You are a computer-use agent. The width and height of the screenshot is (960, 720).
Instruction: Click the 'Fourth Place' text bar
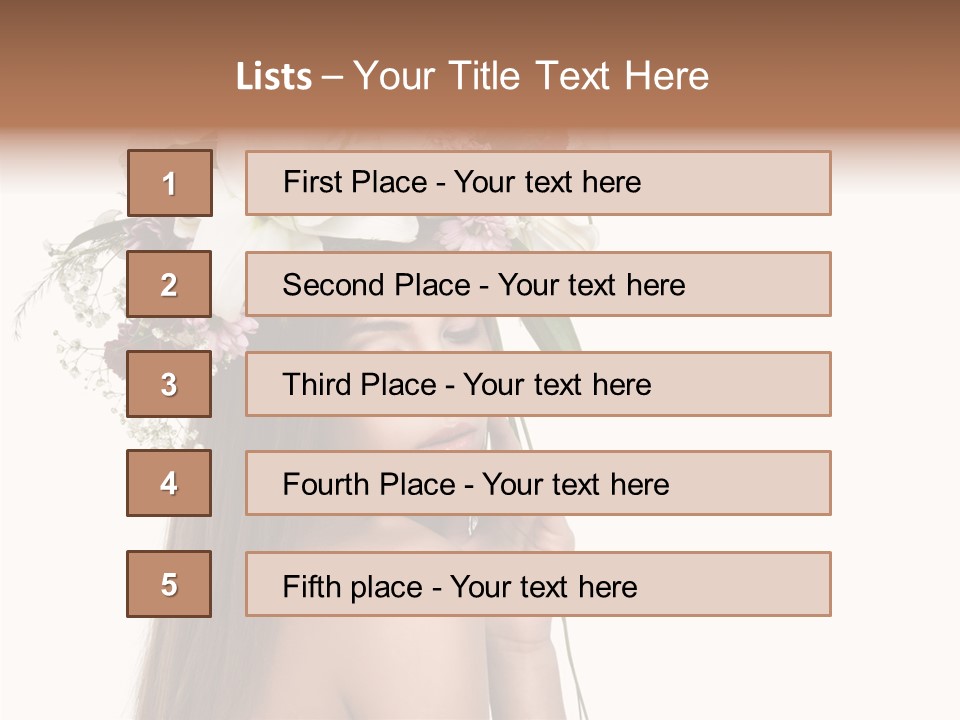538,483
